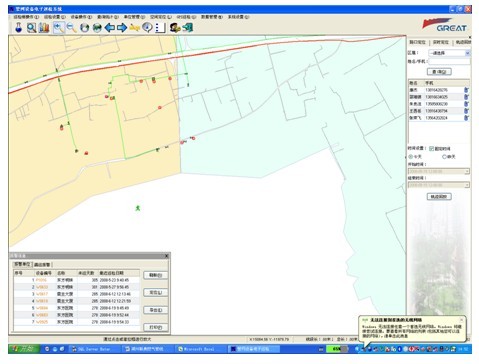Click the first globe view icon
Image resolution: width=479 pixels, height=364 pixels.
[85, 28]
